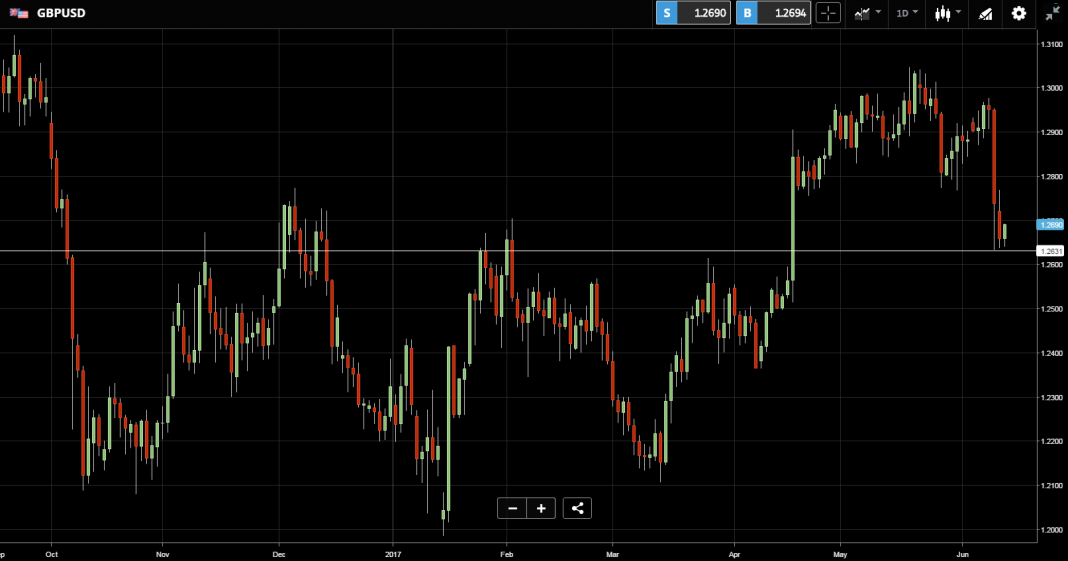Zoom out the chart with minus button
This screenshot has height=561, width=1068.
coord(512,508)
